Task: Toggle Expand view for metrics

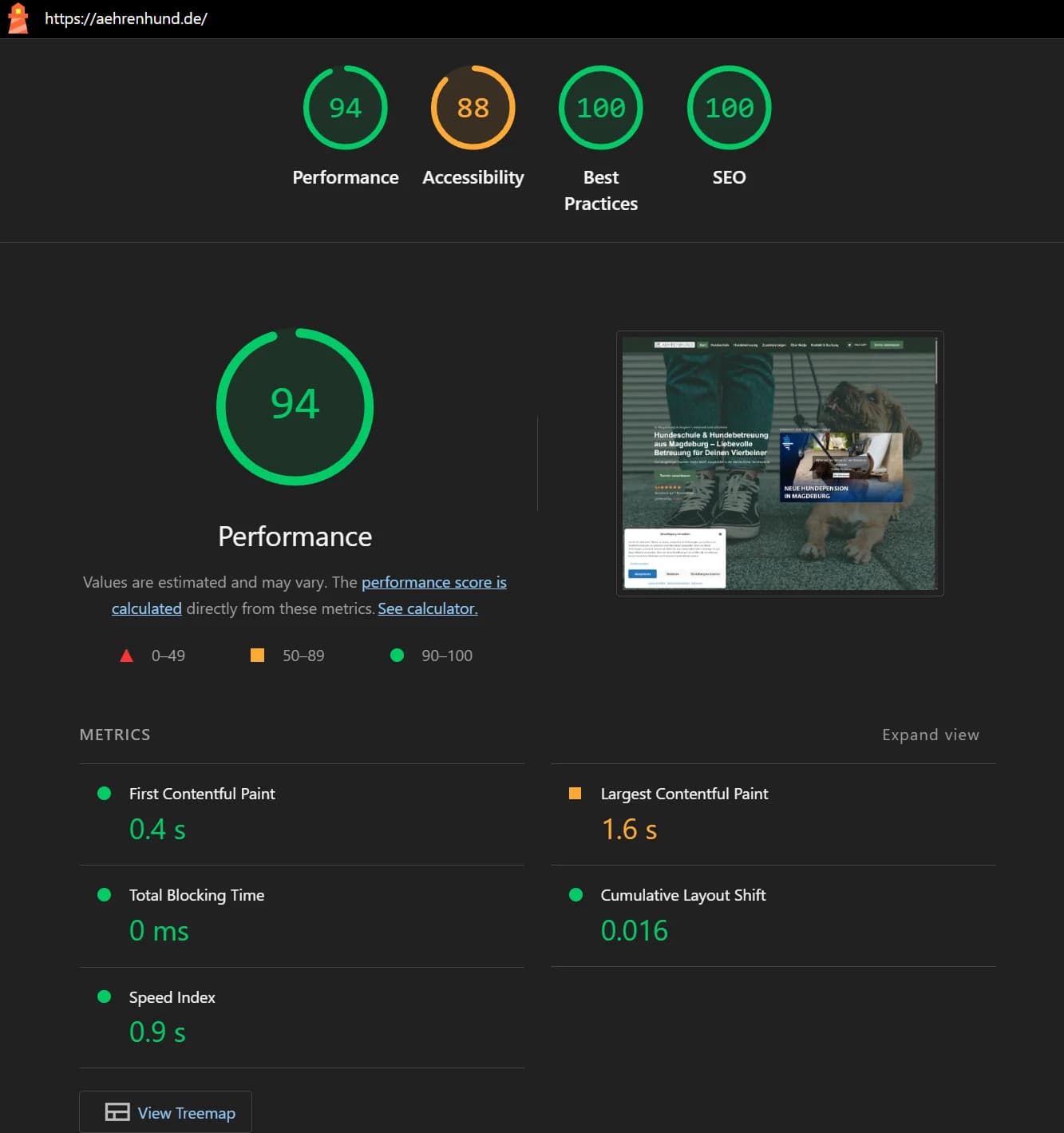Action: point(930,735)
